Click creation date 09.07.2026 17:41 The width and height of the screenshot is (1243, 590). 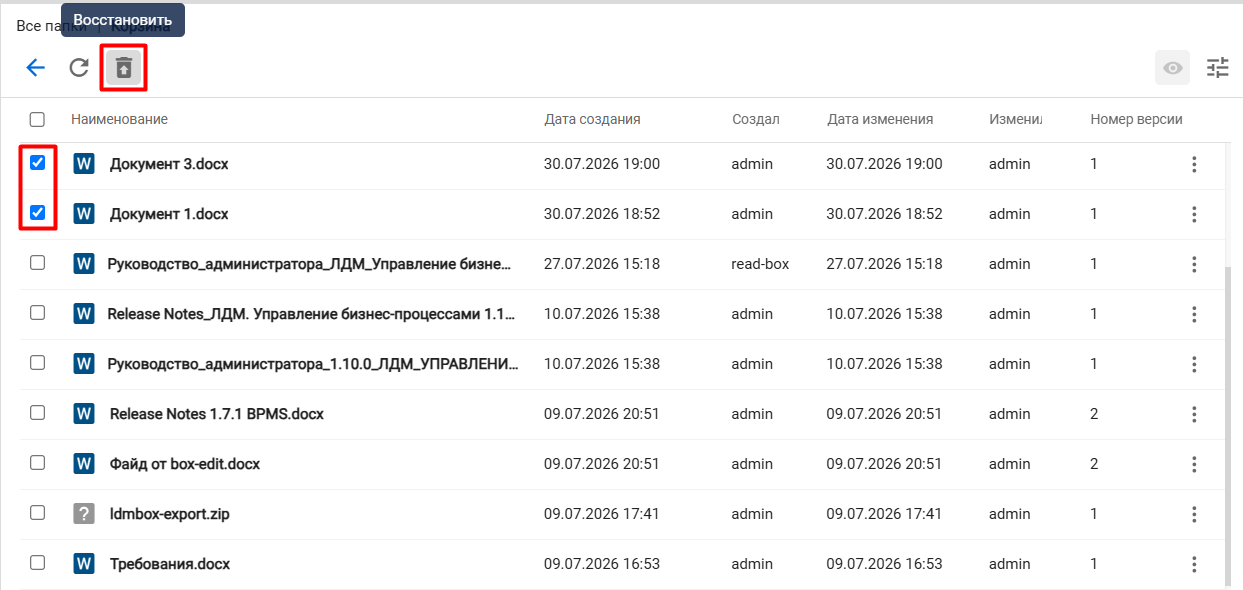(602, 514)
